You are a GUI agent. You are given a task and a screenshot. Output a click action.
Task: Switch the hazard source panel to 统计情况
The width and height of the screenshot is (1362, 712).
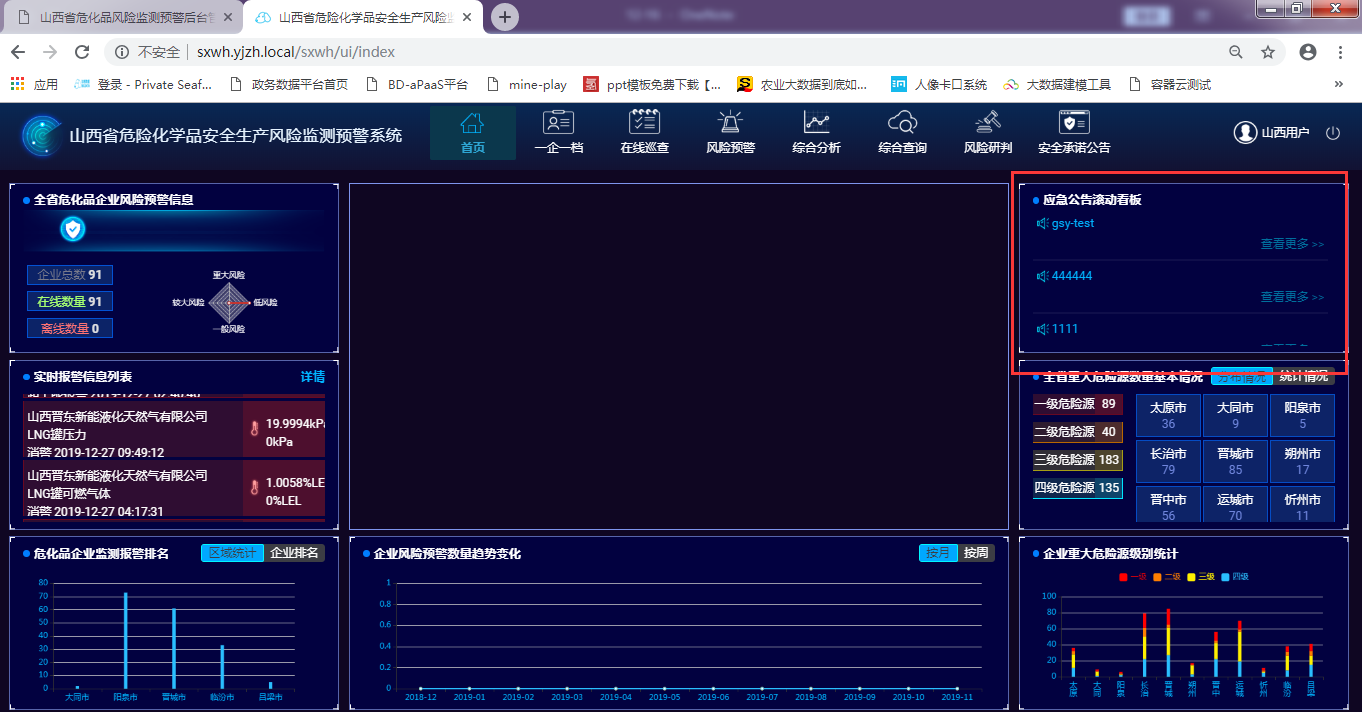1305,376
